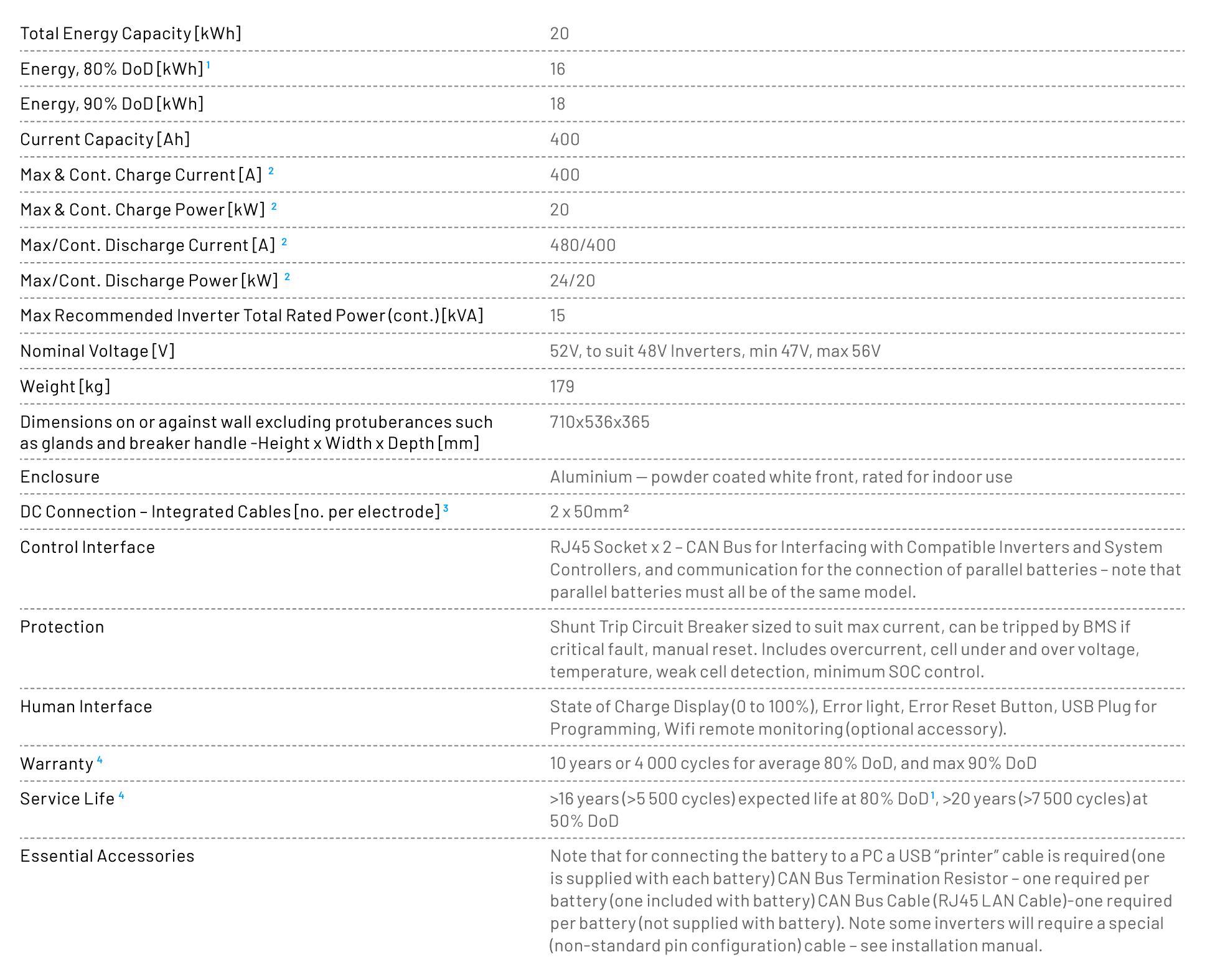Image resolution: width=1220 pixels, height=980 pixels.
Task: Click footnote 1 in Service Life description
Action: (x=932, y=795)
